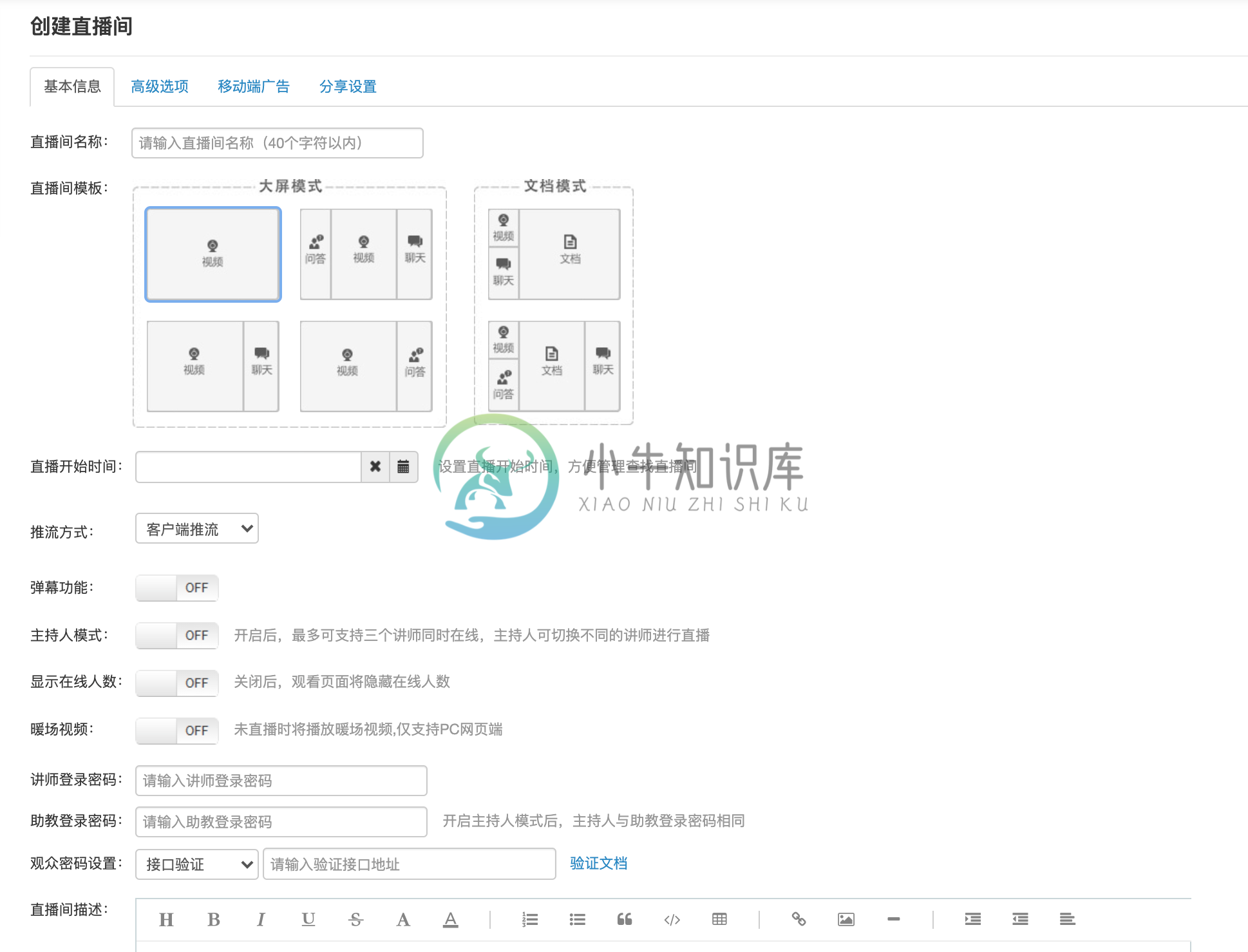Toggle the 主持人模式 switch
Image resolution: width=1248 pixels, height=952 pixels.
coord(177,635)
